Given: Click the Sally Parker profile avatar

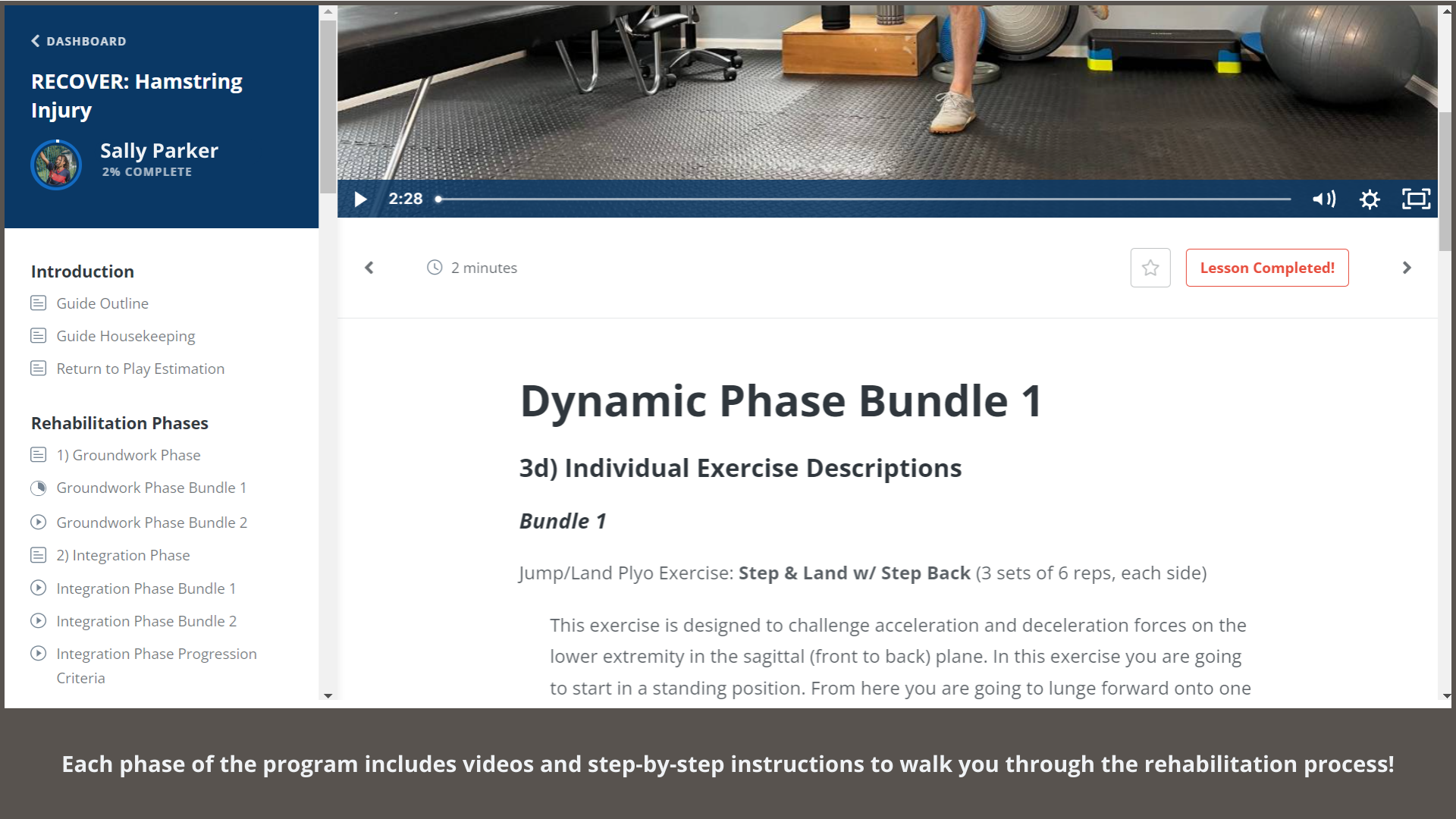Looking at the screenshot, I should click(x=56, y=165).
